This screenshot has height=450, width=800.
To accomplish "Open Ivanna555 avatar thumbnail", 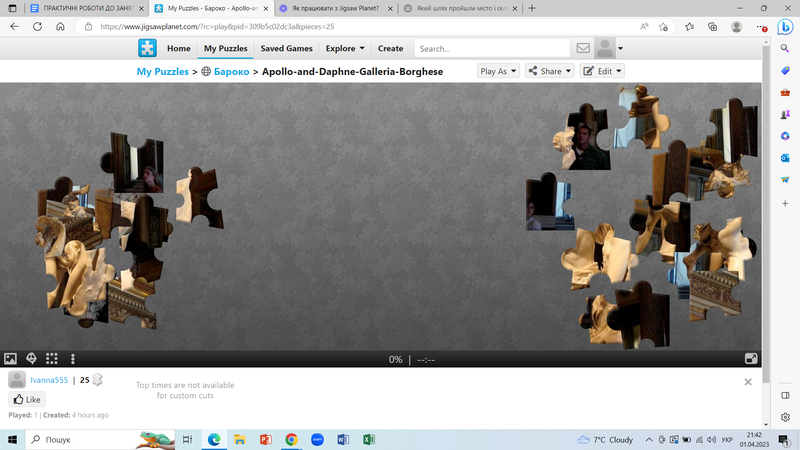I will 17,380.
